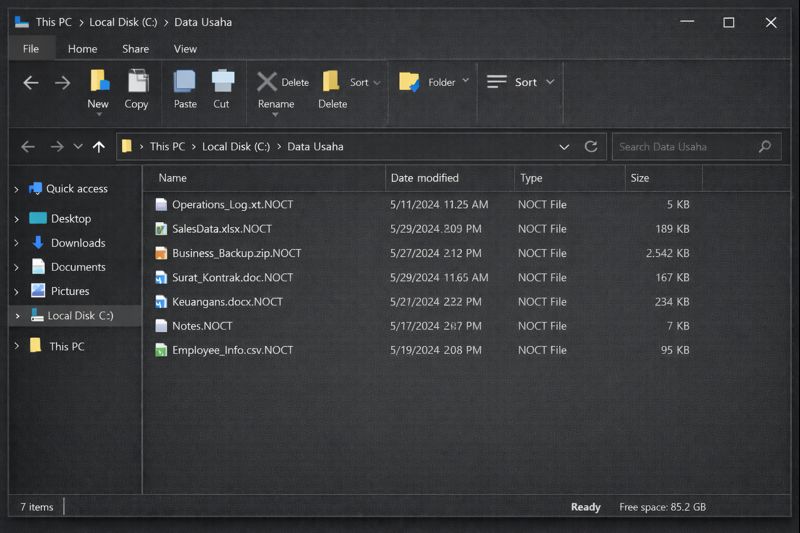Select the SalesData.xlsx.NOCT file

pos(221,229)
